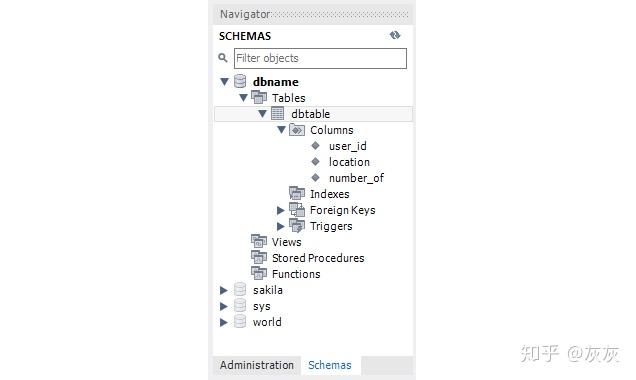The width and height of the screenshot is (636, 380).
Task: Click the Stored Procedures icon
Action: (x=259, y=258)
